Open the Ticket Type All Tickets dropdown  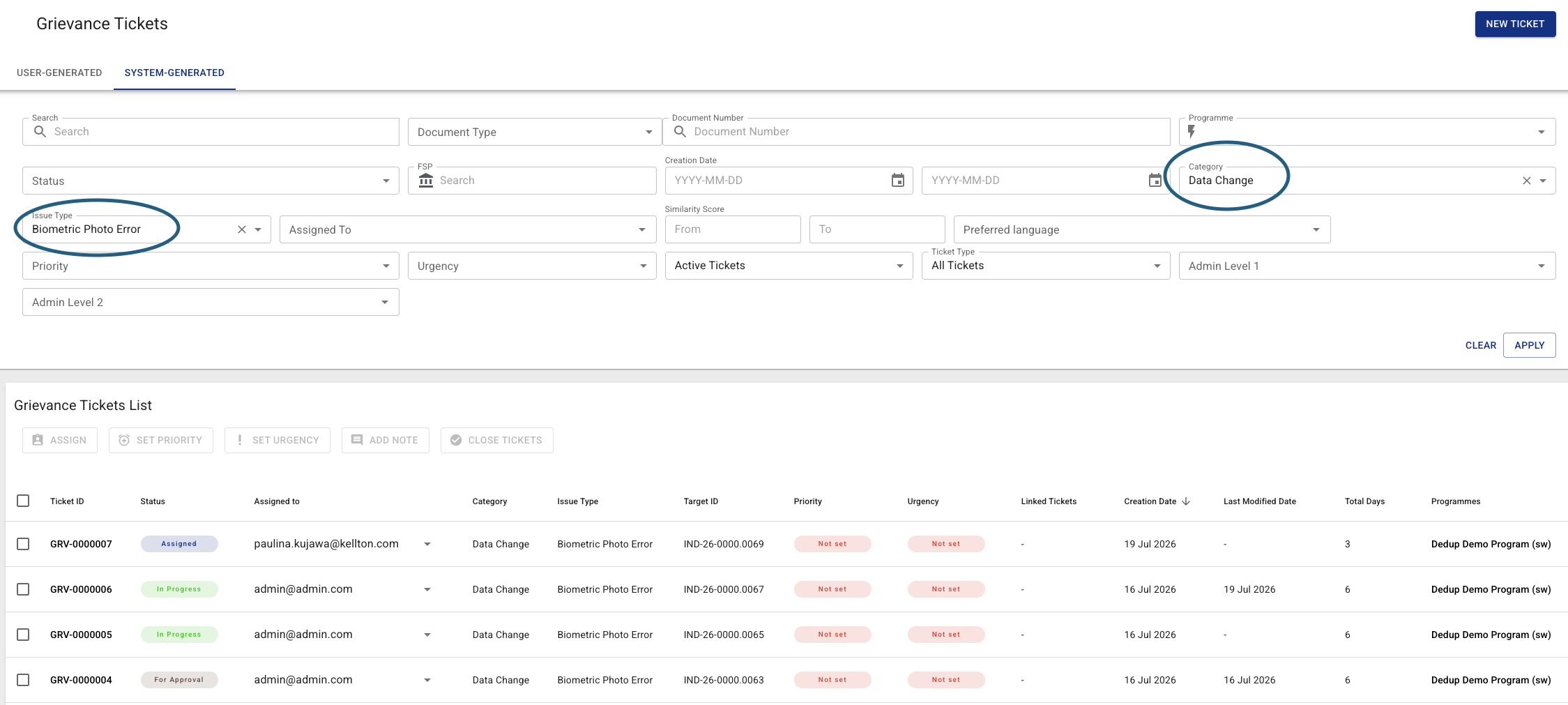[1046, 266]
